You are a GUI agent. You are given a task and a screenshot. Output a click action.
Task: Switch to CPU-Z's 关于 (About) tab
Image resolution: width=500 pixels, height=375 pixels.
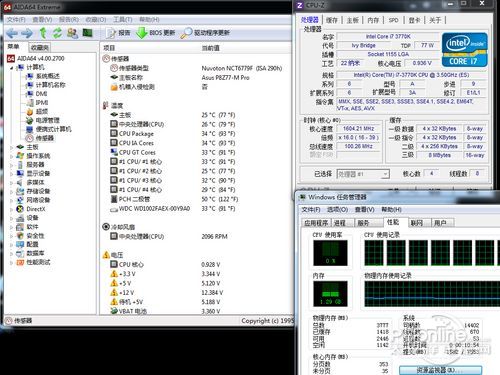435,20
